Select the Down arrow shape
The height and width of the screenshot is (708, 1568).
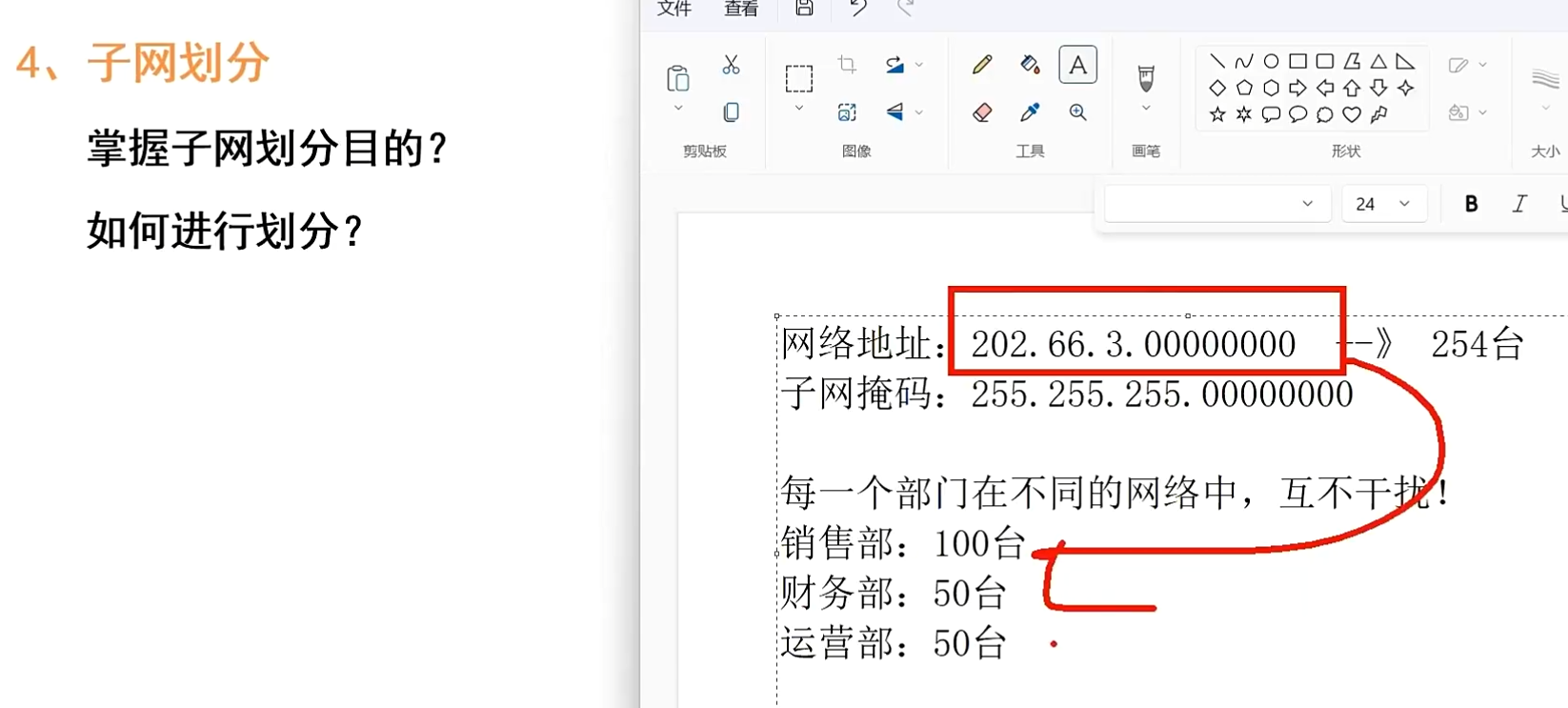1378,88
